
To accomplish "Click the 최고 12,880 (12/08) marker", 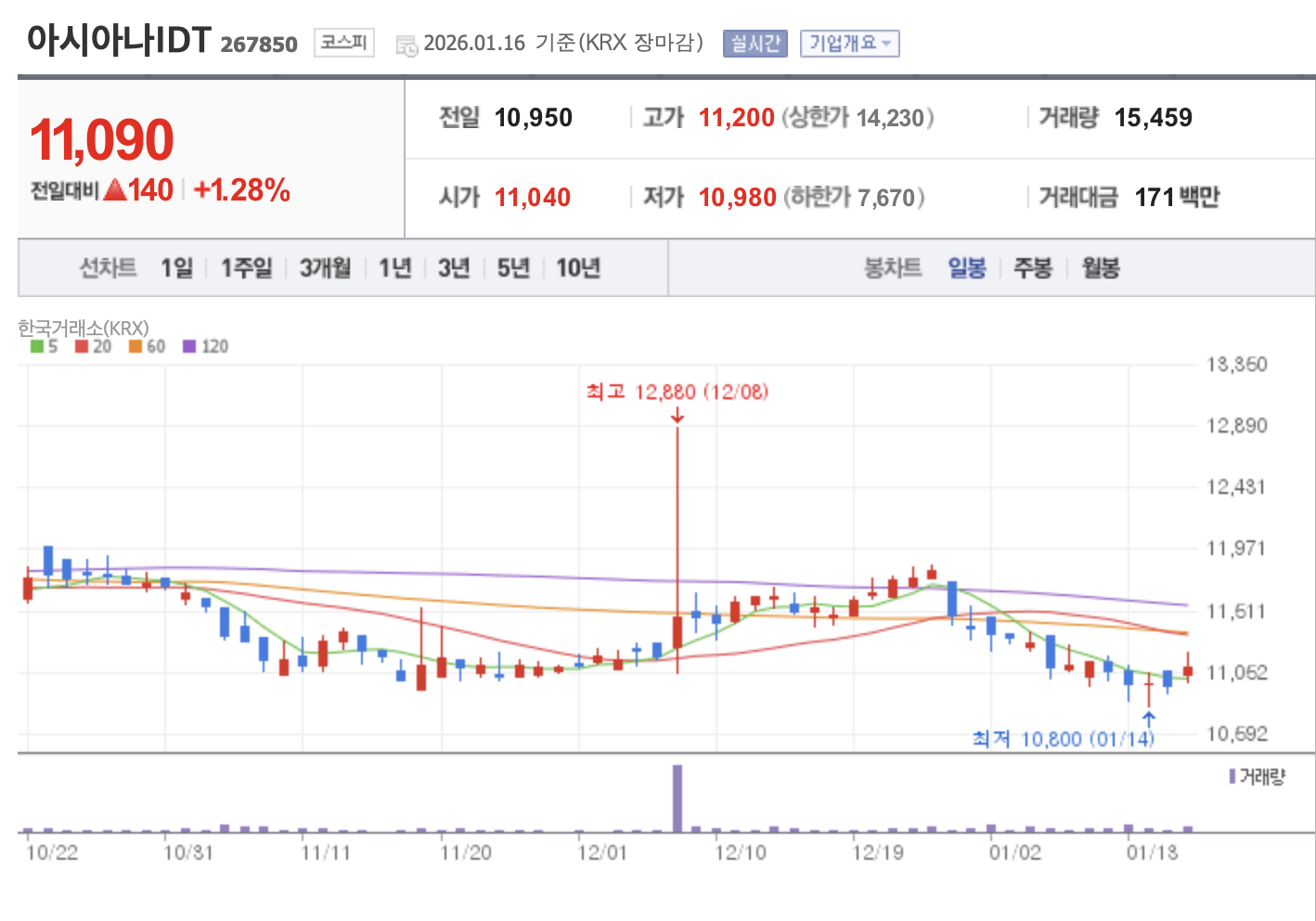I will pos(677,392).
